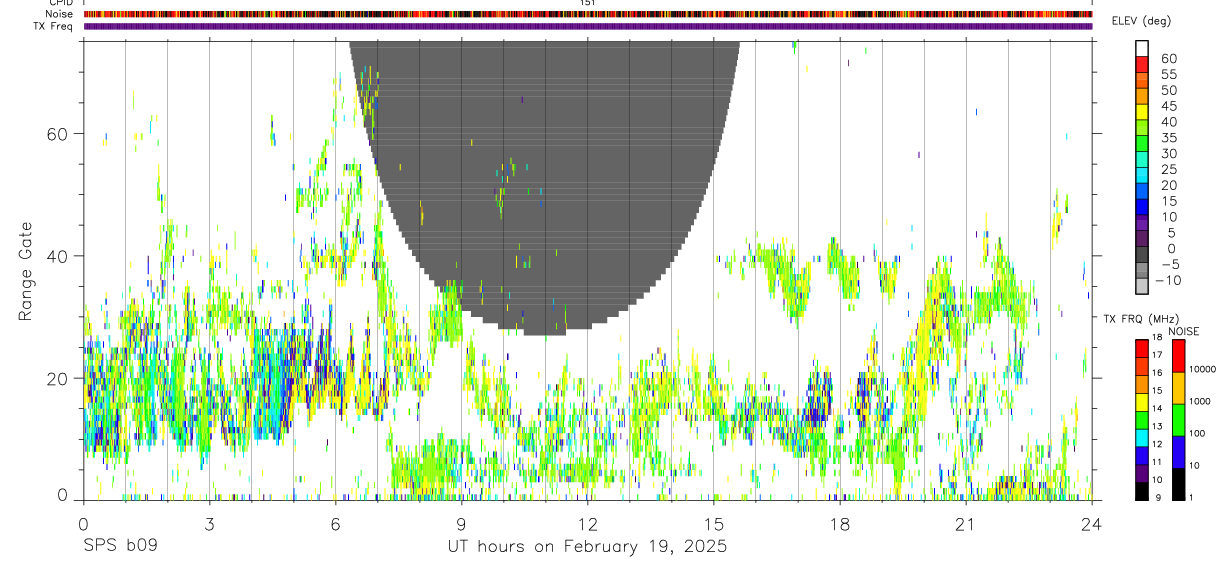Click the purple TX Freq strip at top

click(x=588, y=26)
